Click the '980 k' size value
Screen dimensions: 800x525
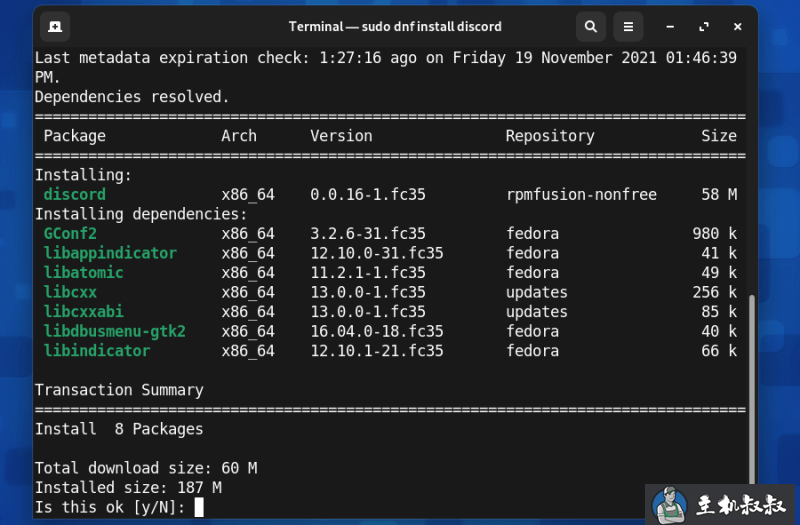(x=714, y=234)
